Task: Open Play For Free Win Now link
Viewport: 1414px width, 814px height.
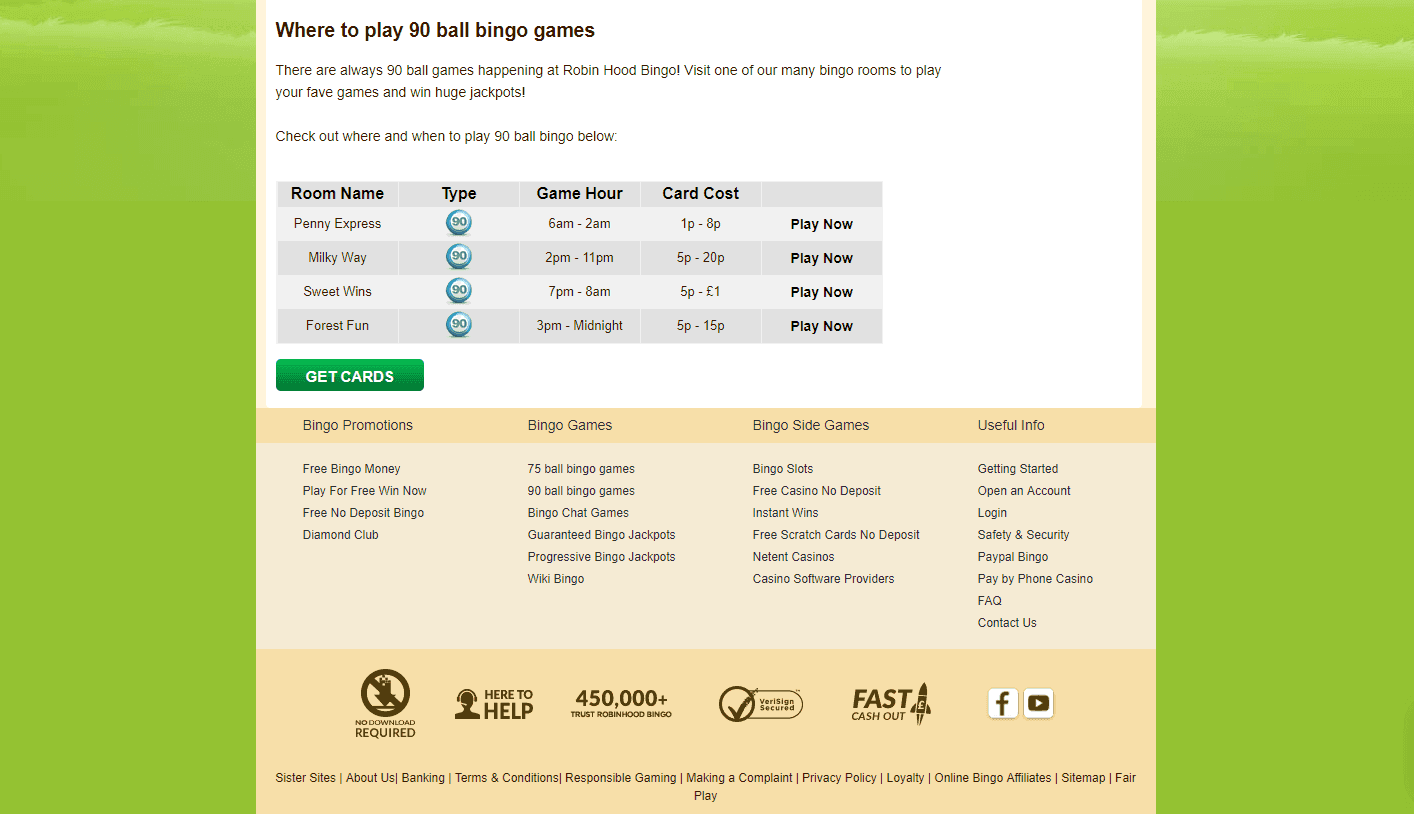Action: click(365, 491)
